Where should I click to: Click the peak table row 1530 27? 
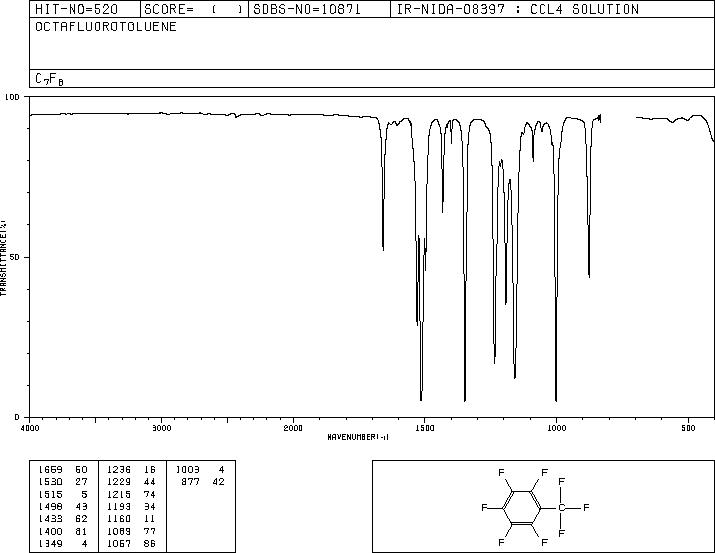pos(63,482)
